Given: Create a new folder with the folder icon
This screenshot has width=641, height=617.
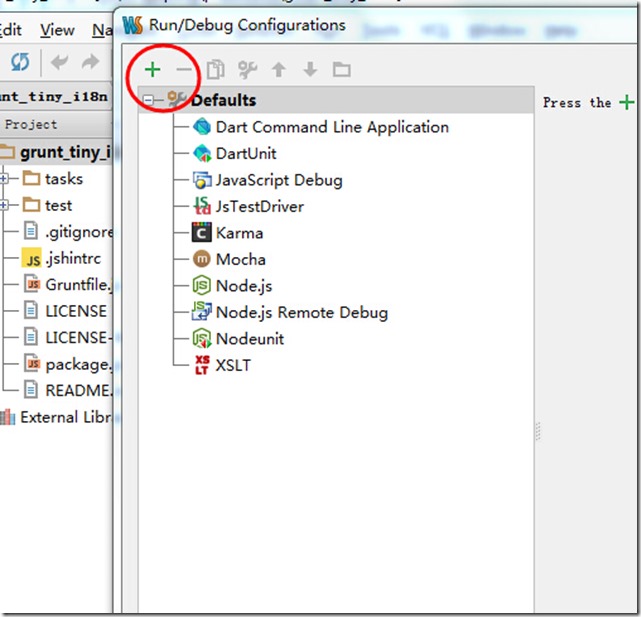Looking at the screenshot, I should click(x=342, y=70).
